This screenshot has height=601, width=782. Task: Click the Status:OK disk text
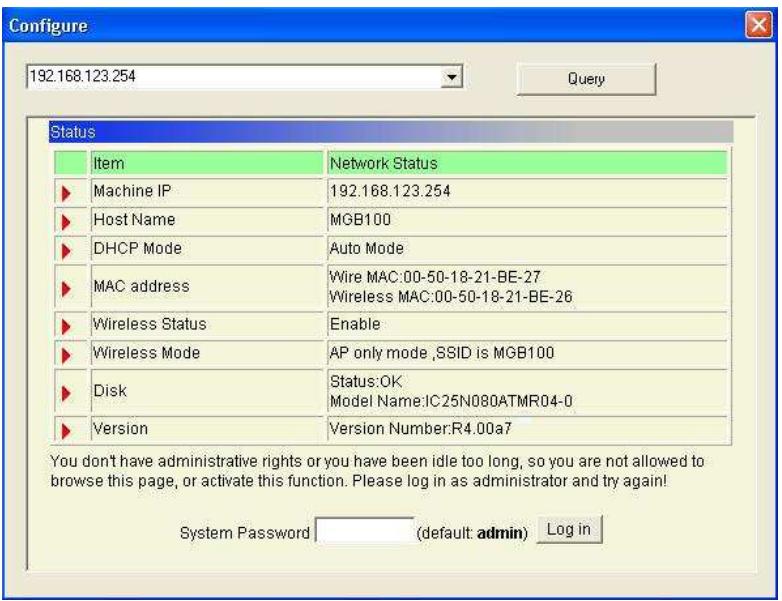point(366,382)
